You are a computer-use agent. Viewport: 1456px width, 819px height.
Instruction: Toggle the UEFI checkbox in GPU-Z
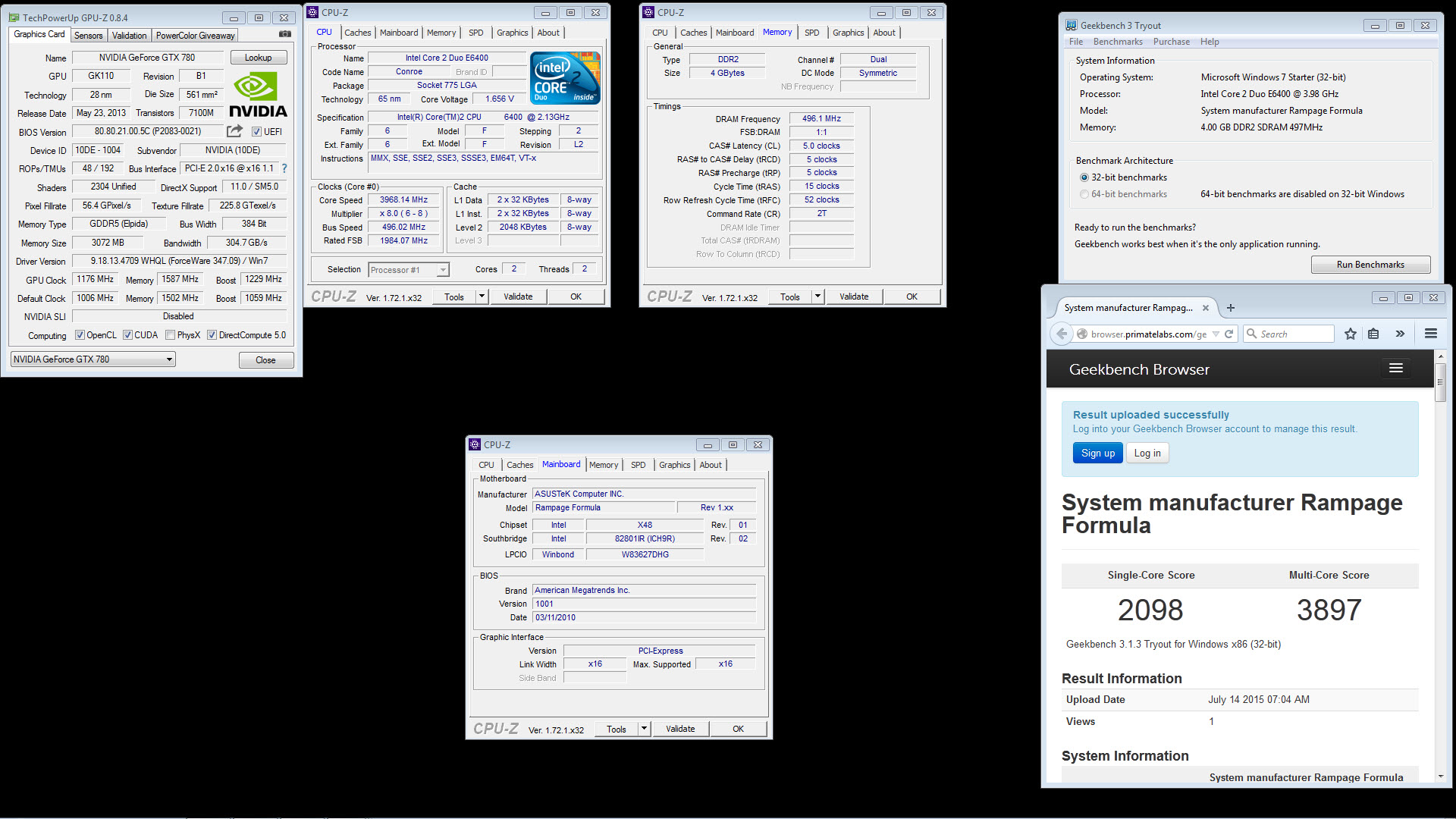(256, 132)
